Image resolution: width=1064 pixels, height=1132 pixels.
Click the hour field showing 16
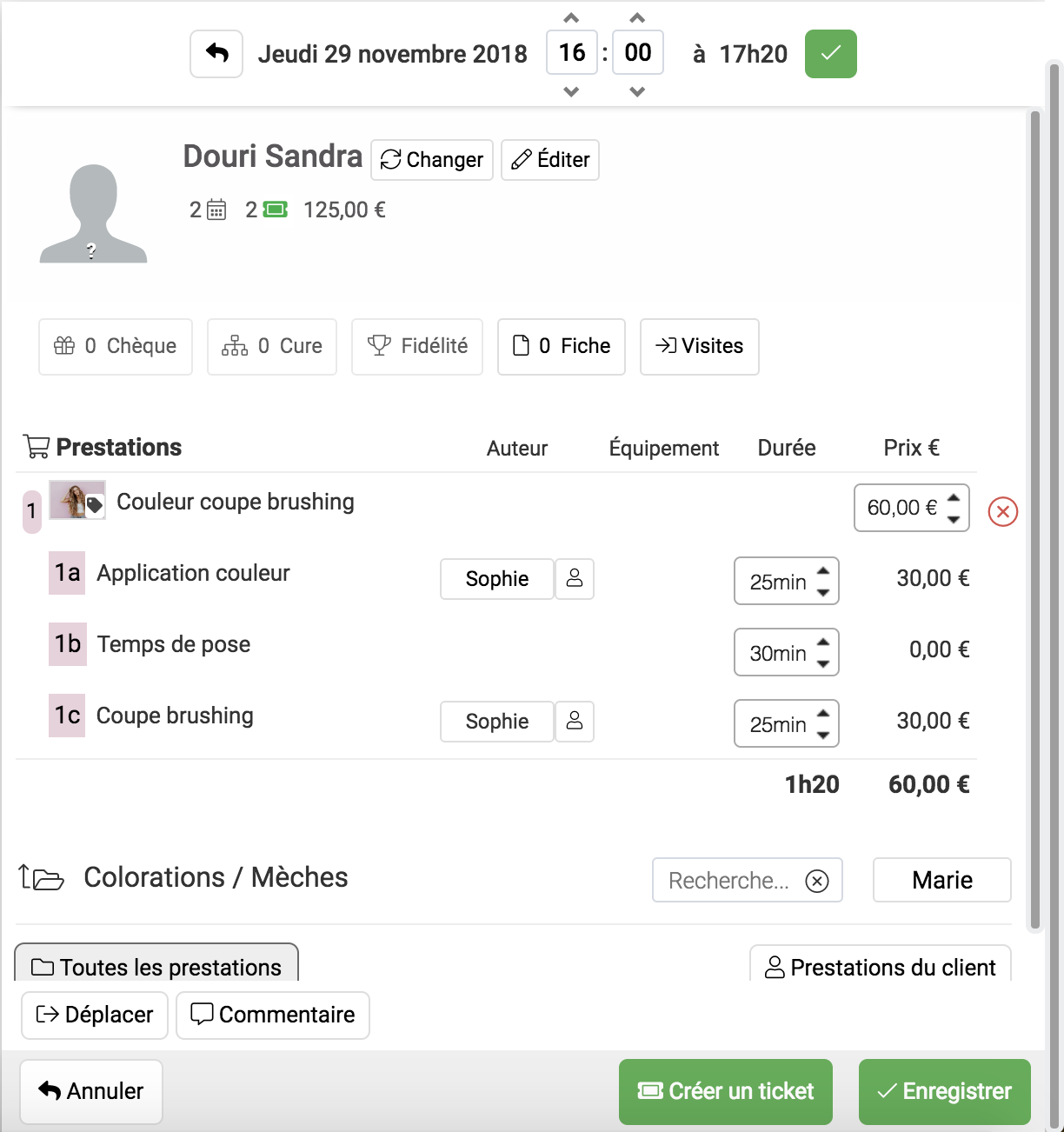[572, 53]
